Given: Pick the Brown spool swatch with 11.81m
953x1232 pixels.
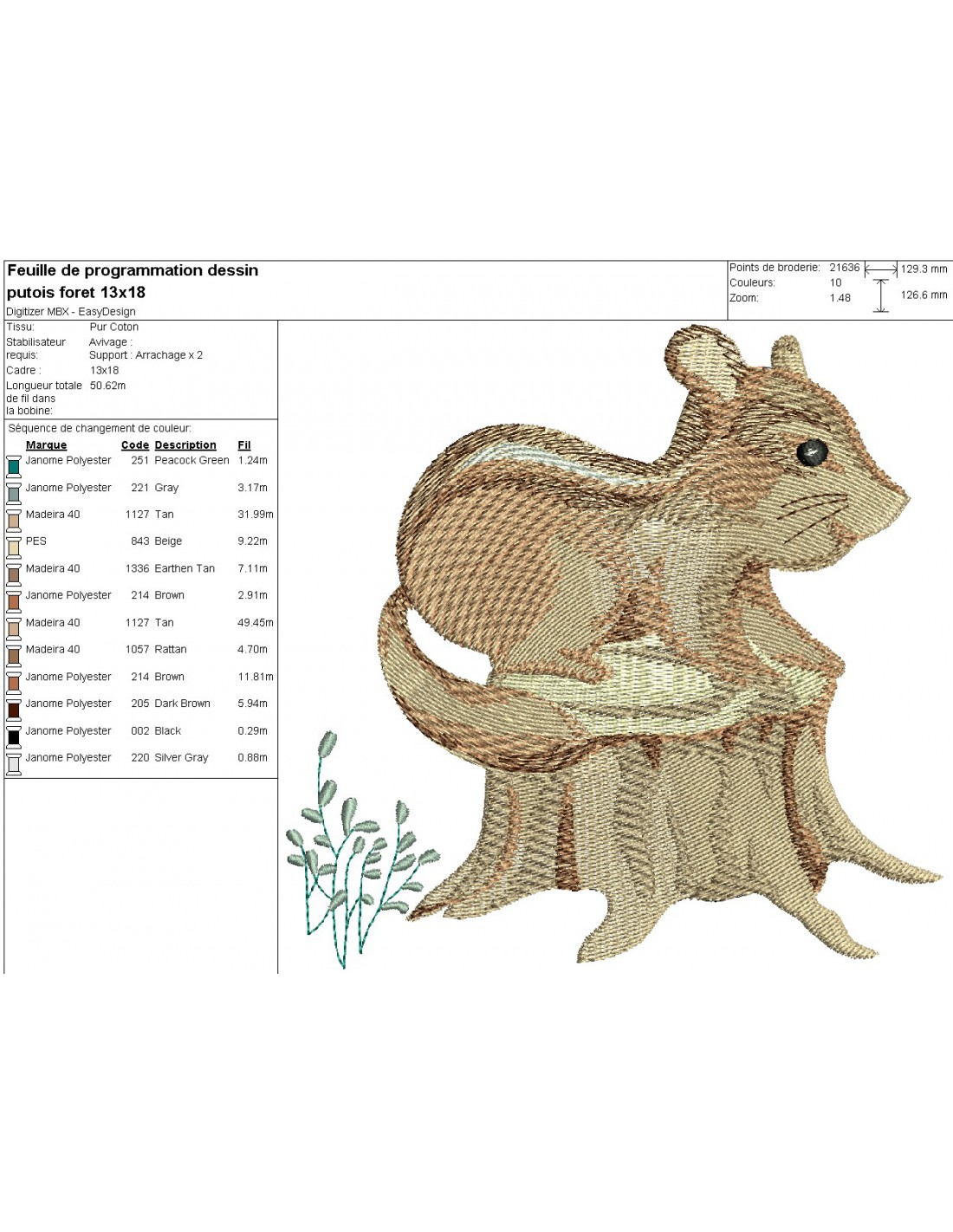Looking at the screenshot, I should [x=14, y=682].
